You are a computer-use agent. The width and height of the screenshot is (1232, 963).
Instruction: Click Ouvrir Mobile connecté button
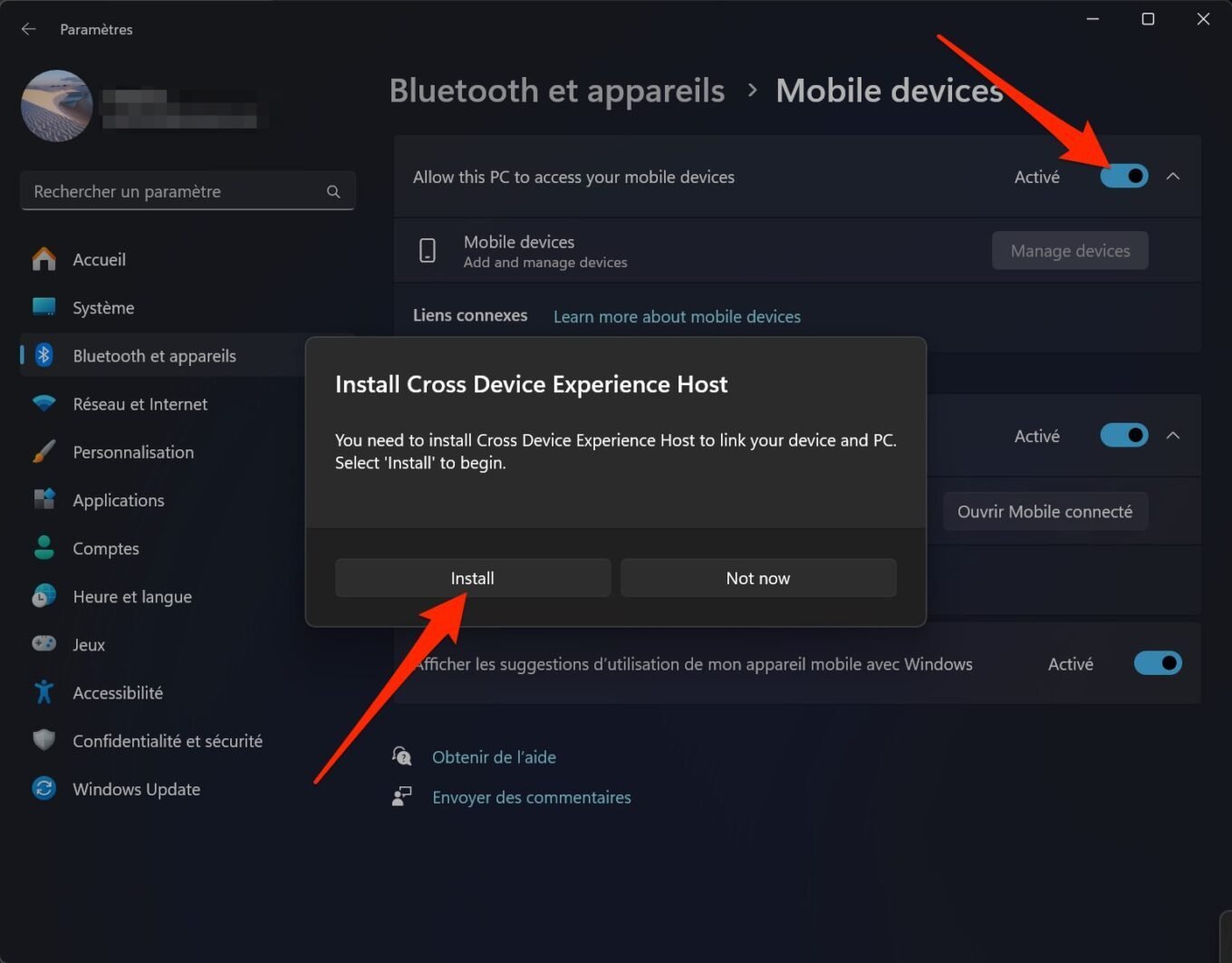[1044, 512]
